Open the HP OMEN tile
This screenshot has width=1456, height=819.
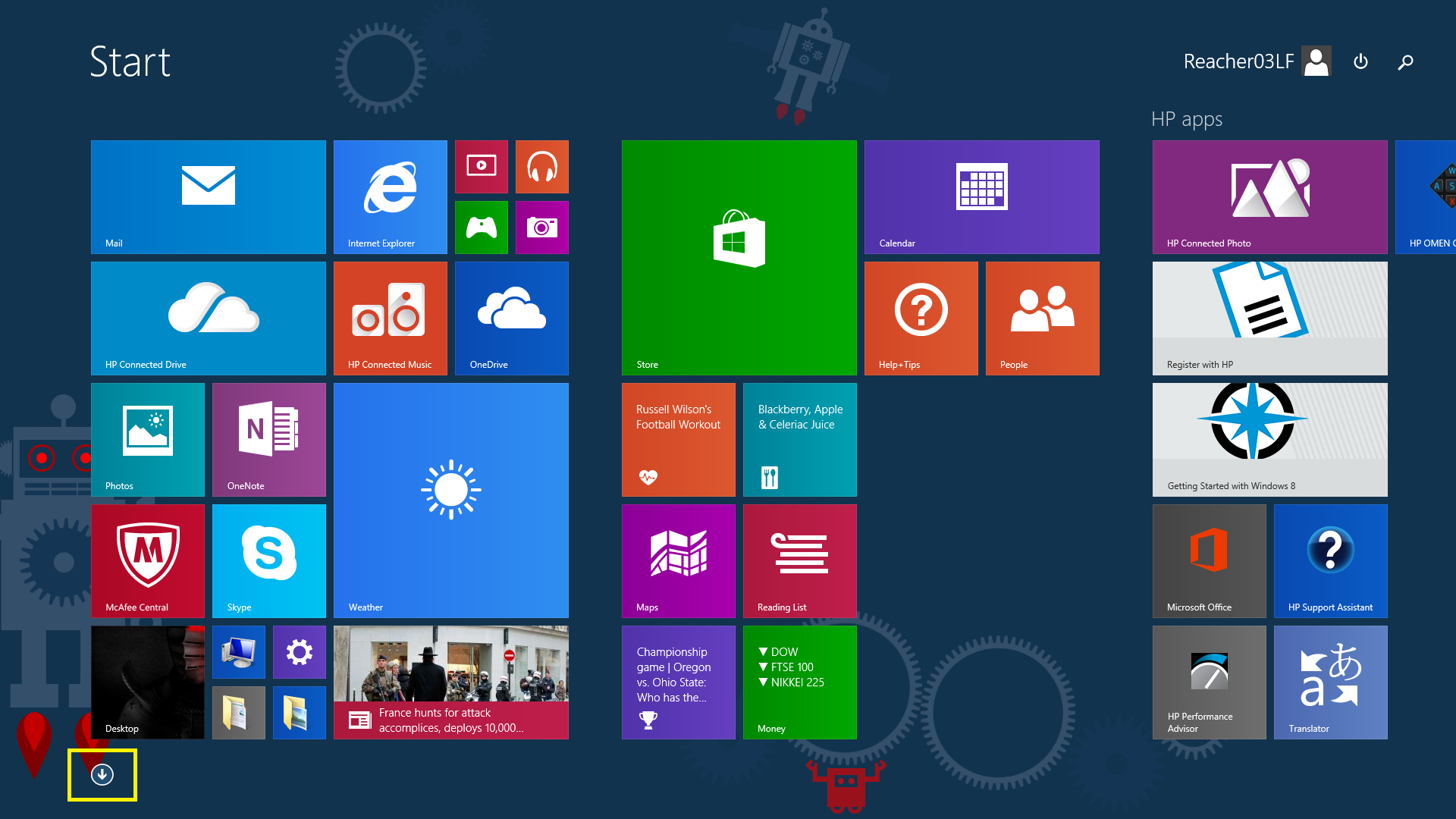click(1426, 197)
